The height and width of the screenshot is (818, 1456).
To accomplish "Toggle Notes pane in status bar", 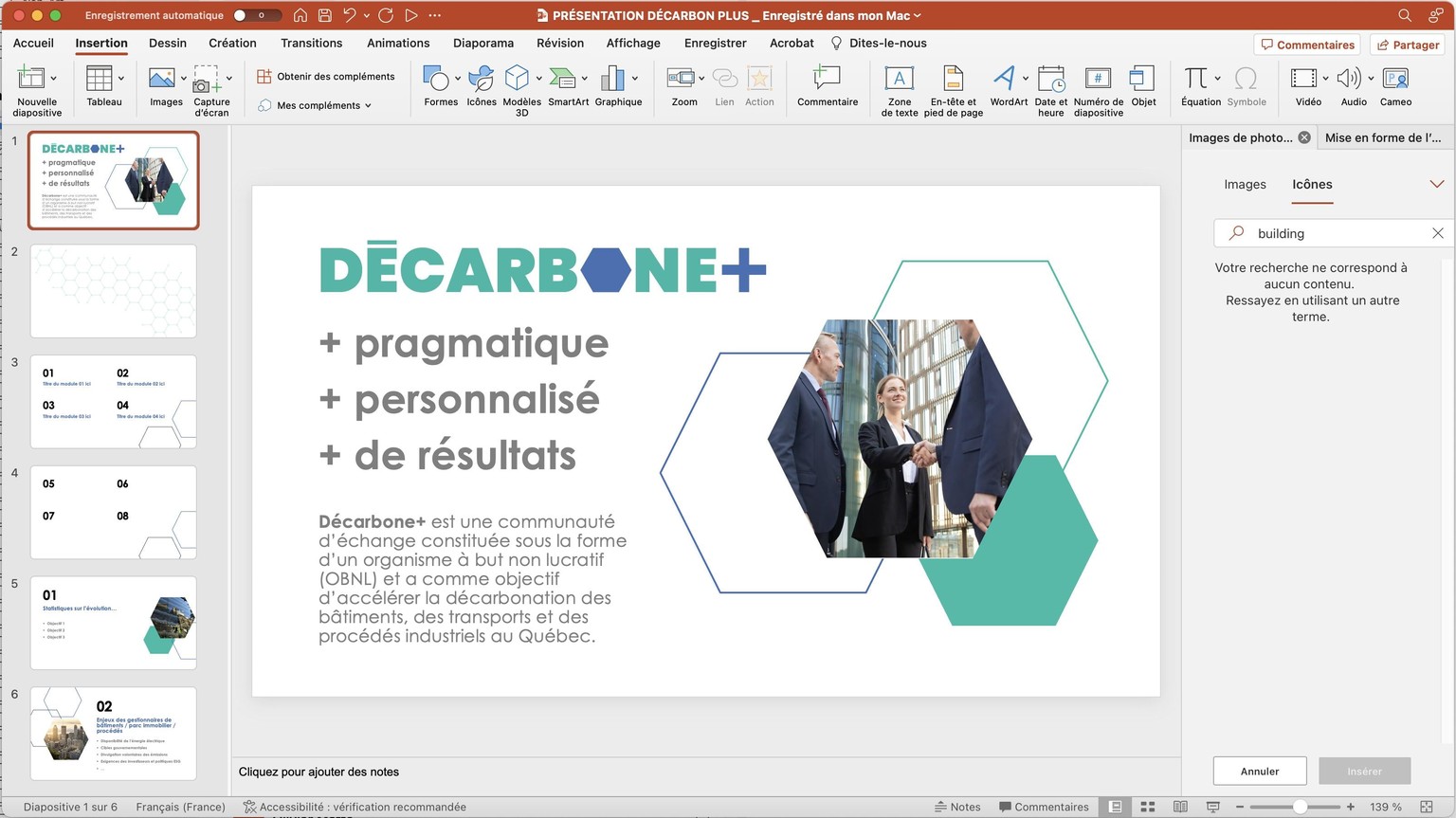I will 957,807.
